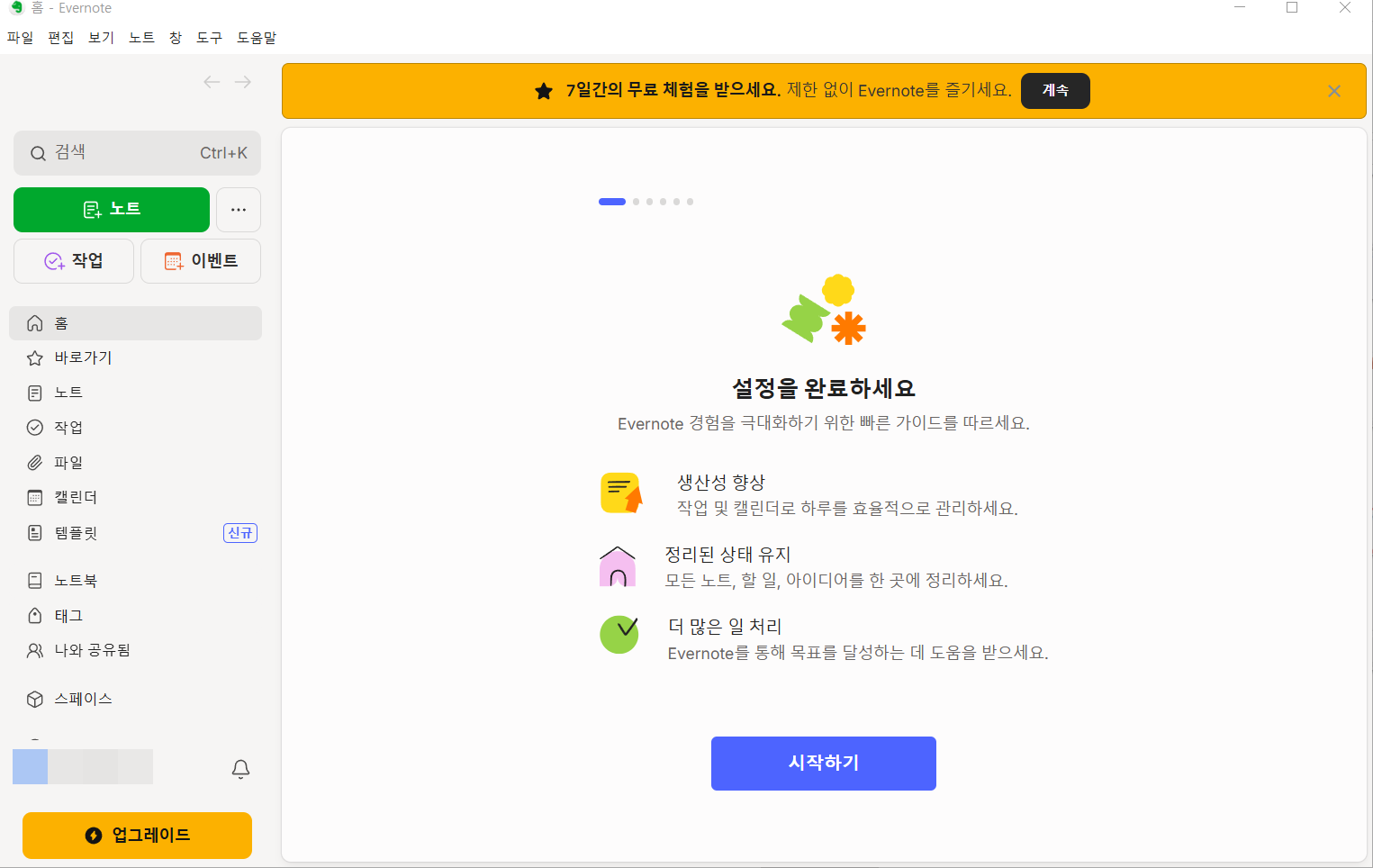The width and height of the screenshot is (1373, 868).
Task: Click the 설정을 완료하세요 heading
Action: pyautogui.click(x=824, y=388)
